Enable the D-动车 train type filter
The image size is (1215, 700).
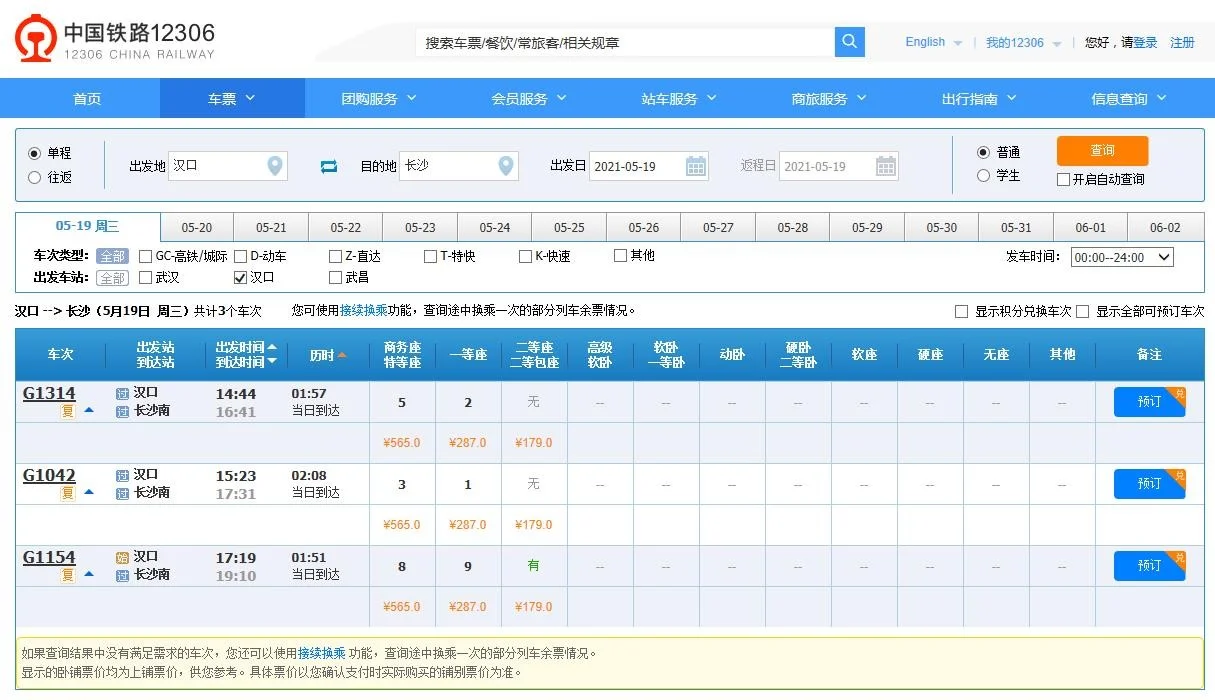coord(241,255)
